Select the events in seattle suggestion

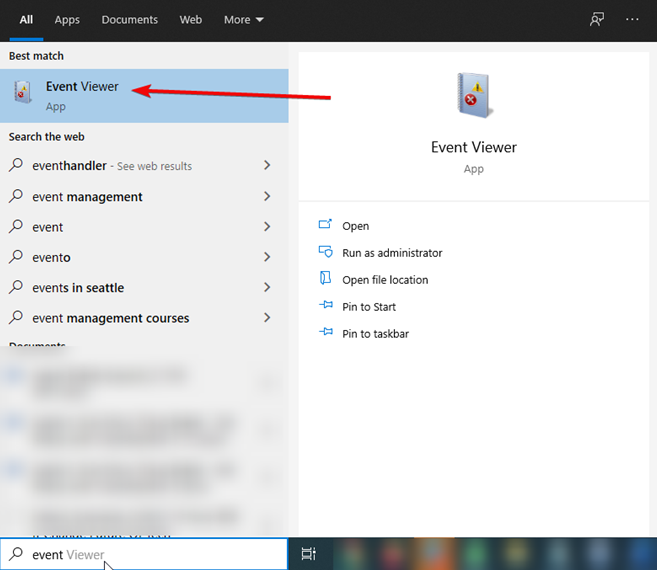pyautogui.click(x=144, y=288)
